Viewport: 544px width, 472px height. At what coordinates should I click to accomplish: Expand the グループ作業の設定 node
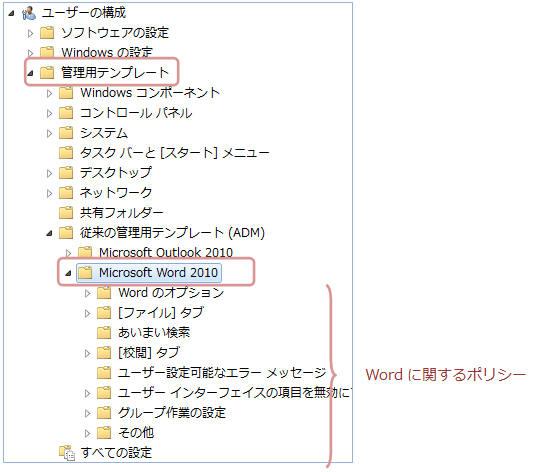[x=88, y=413]
